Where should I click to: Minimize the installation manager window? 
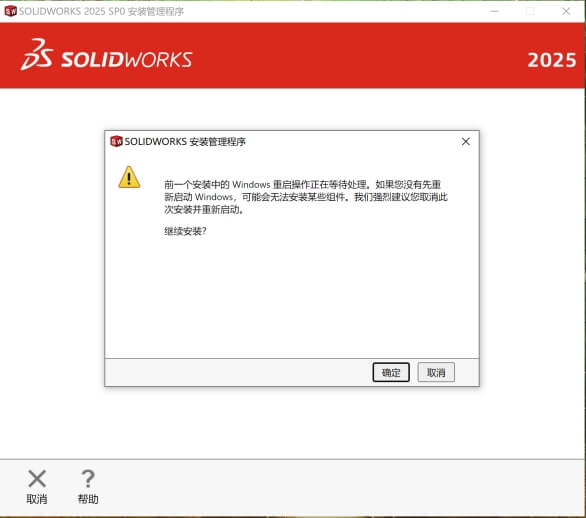(495, 11)
